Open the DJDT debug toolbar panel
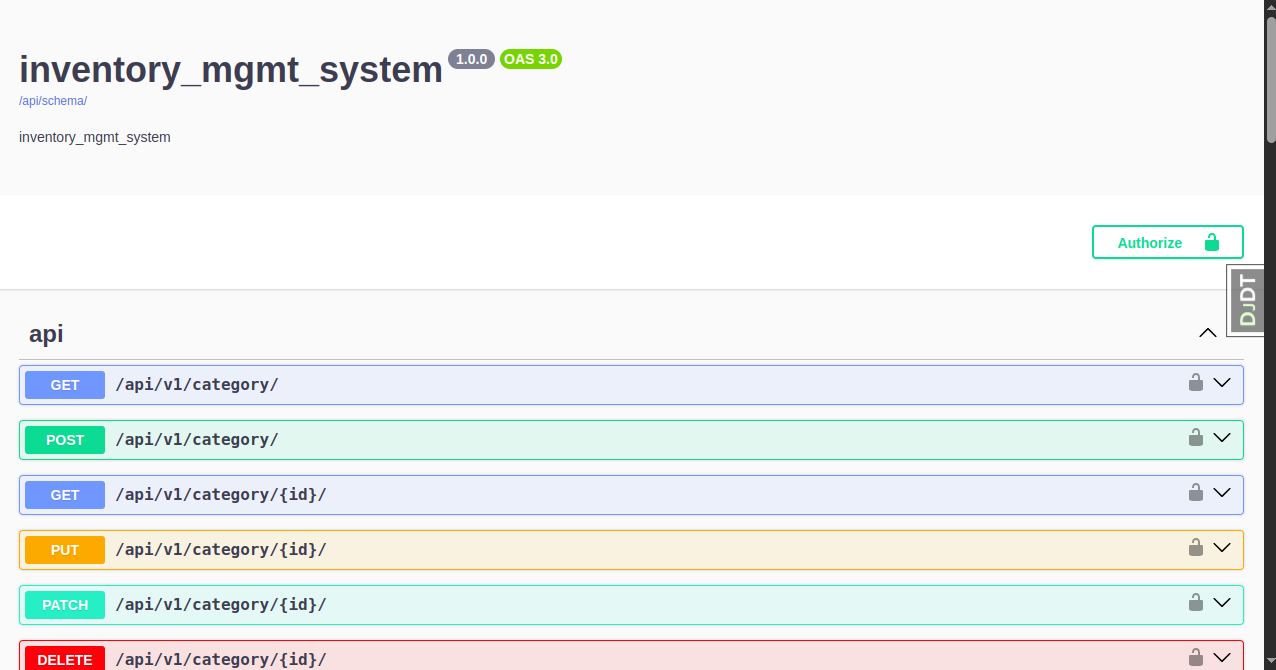The width and height of the screenshot is (1276, 670). 1246,299
